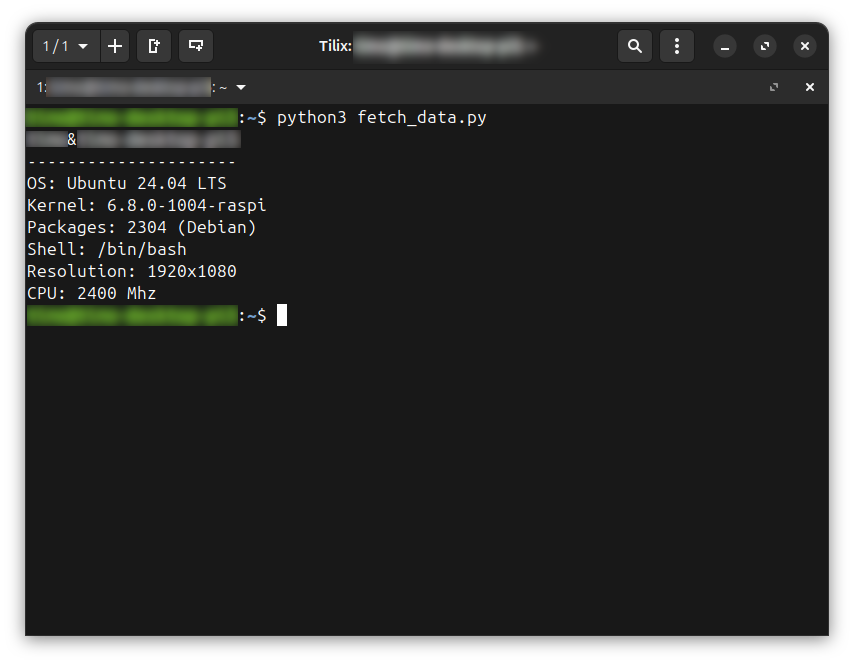Image resolution: width=854 pixels, height=664 pixels.
Task: Add a new session with plus button
Action: (x=115, y=46)
